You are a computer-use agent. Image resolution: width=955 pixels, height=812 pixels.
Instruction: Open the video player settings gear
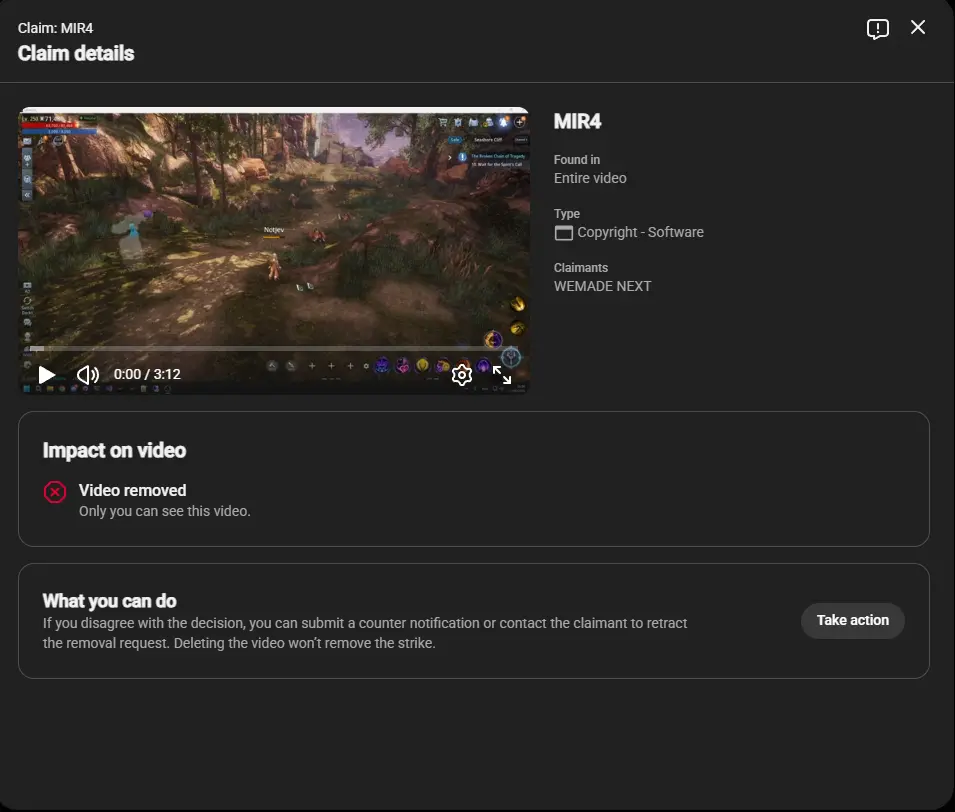pyautogui.click(x=462, y=375)
